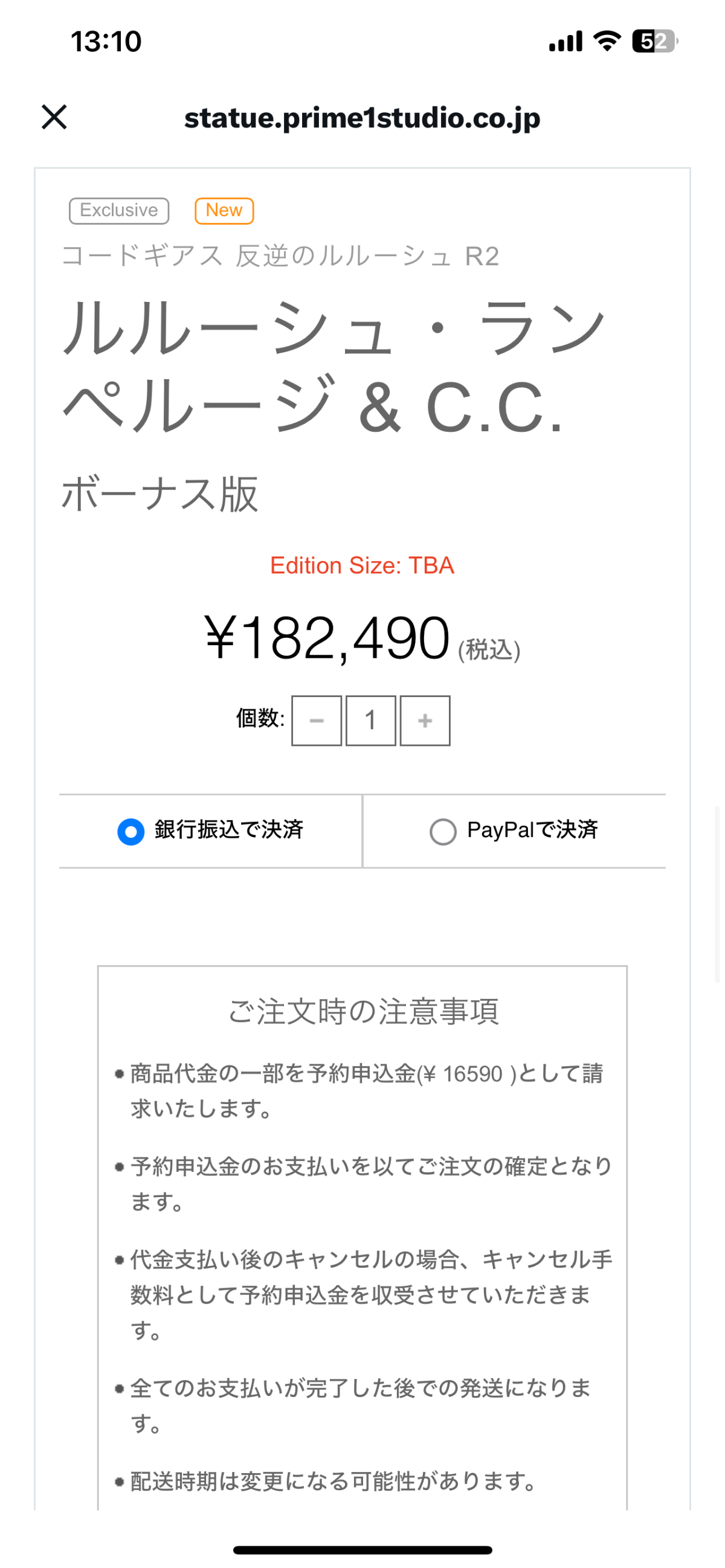Decrease quantity with the minus button

coord(317,721)
